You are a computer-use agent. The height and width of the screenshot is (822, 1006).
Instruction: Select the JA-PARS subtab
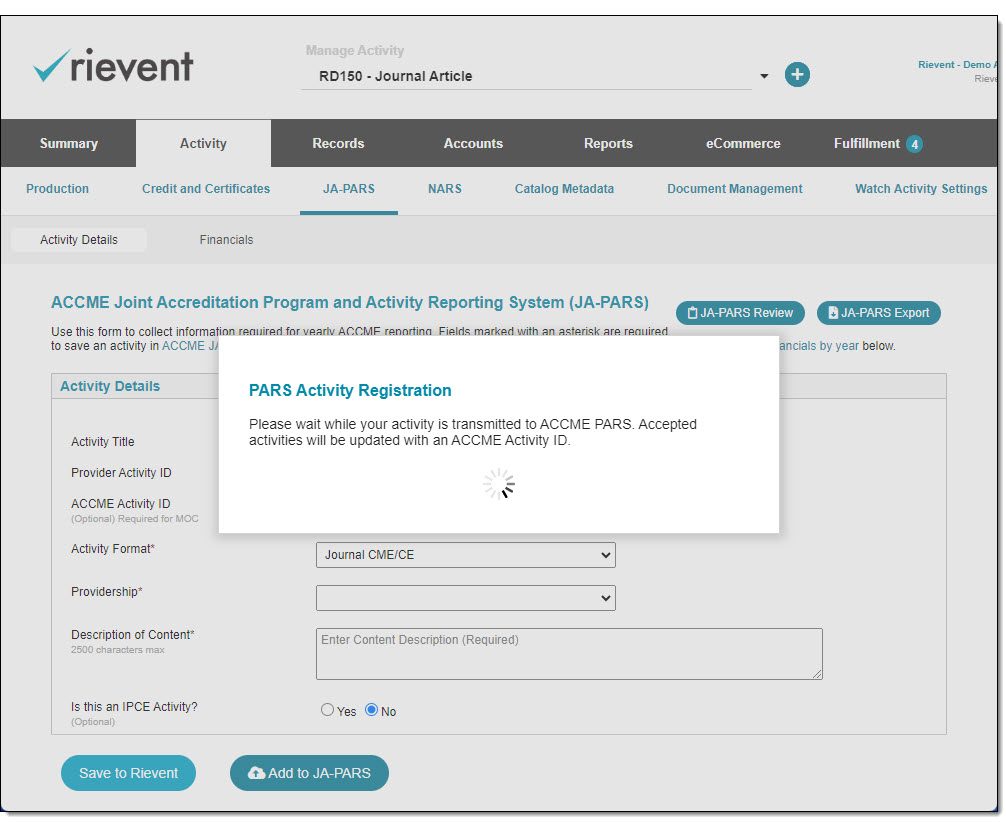[x=348, y=189]
